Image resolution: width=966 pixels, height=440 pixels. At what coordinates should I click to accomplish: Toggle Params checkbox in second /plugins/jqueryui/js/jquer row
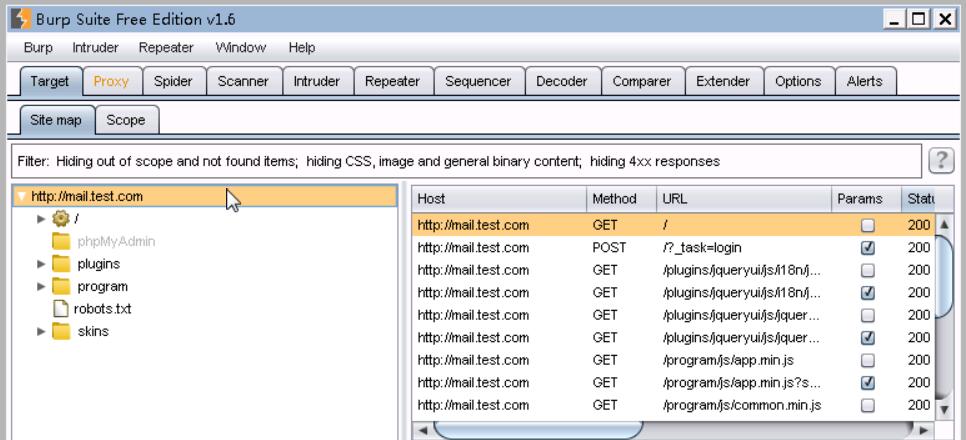[867, 338]
